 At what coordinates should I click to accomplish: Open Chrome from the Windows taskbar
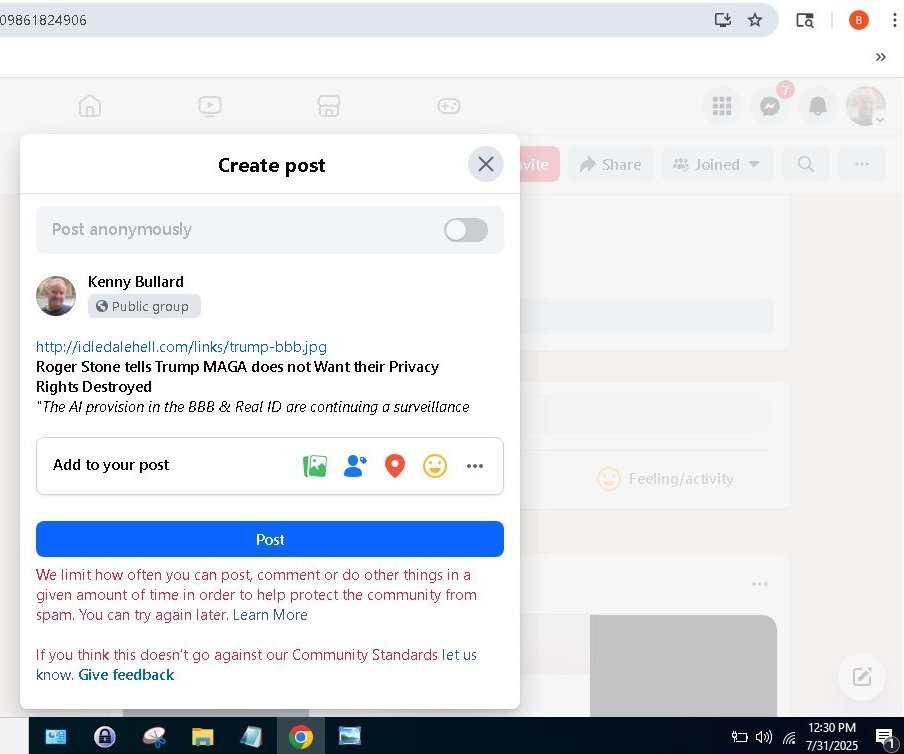300,738
